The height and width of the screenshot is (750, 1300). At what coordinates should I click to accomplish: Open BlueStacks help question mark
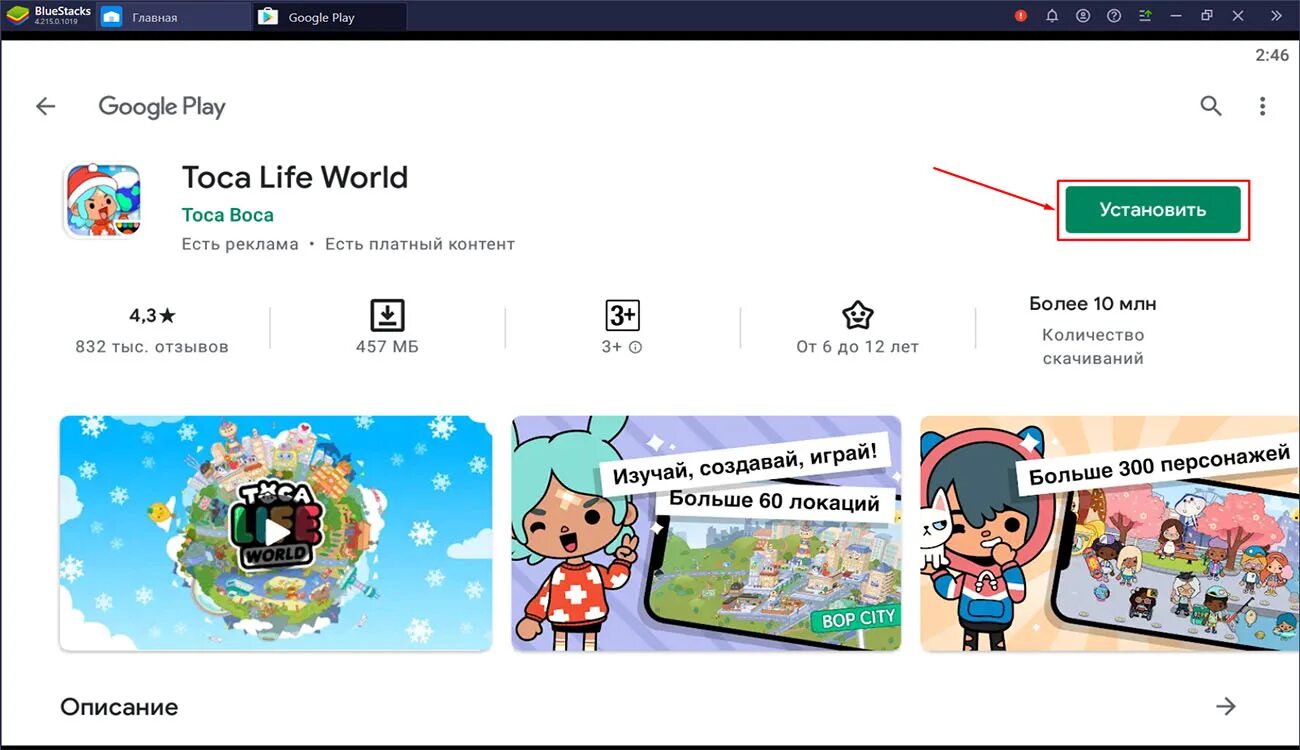1114,16
